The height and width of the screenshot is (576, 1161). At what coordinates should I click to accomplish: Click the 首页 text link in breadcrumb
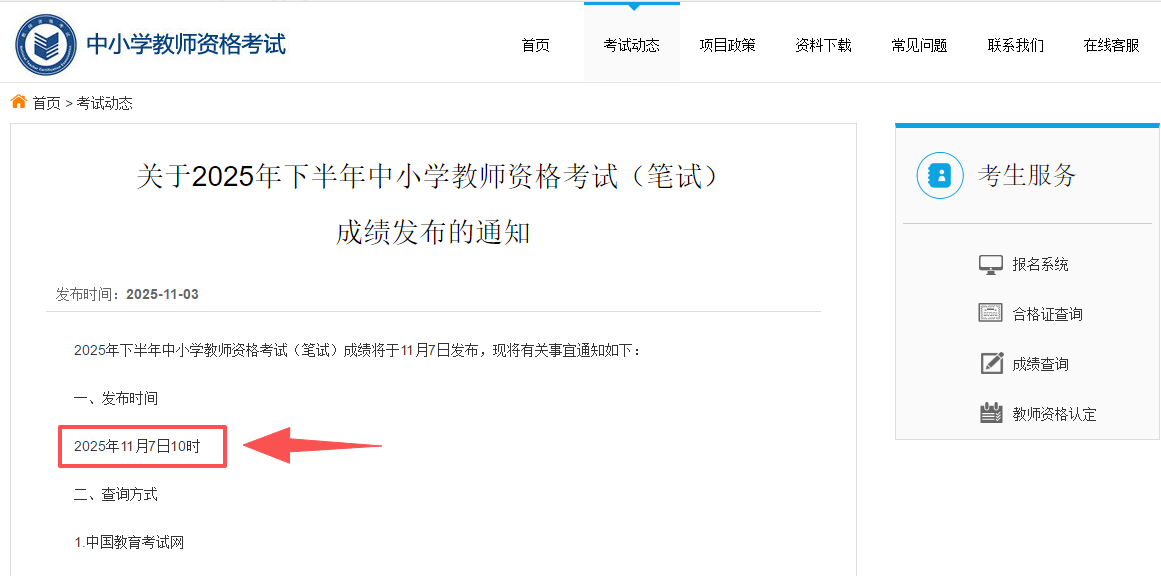click(46, 103)
